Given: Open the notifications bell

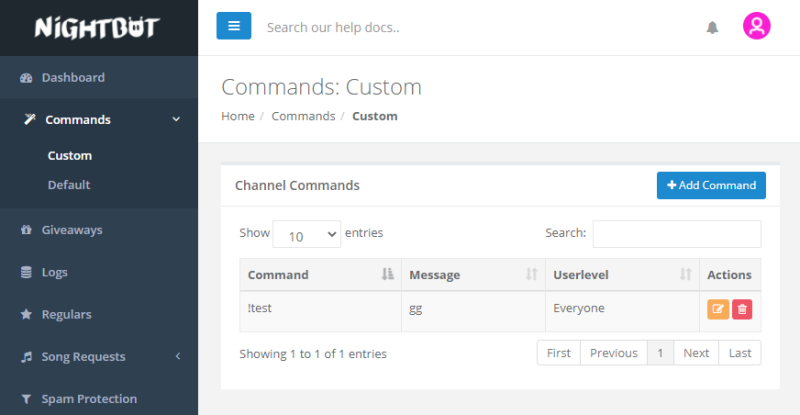Looking at the screenshot, I should pos(712,28).
